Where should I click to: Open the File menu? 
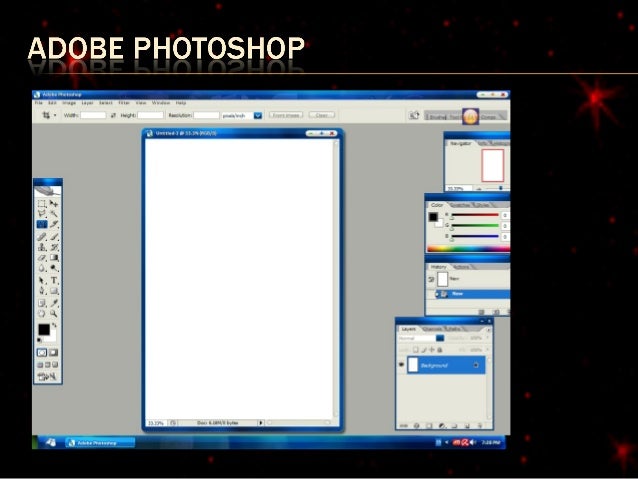(39, 103)
